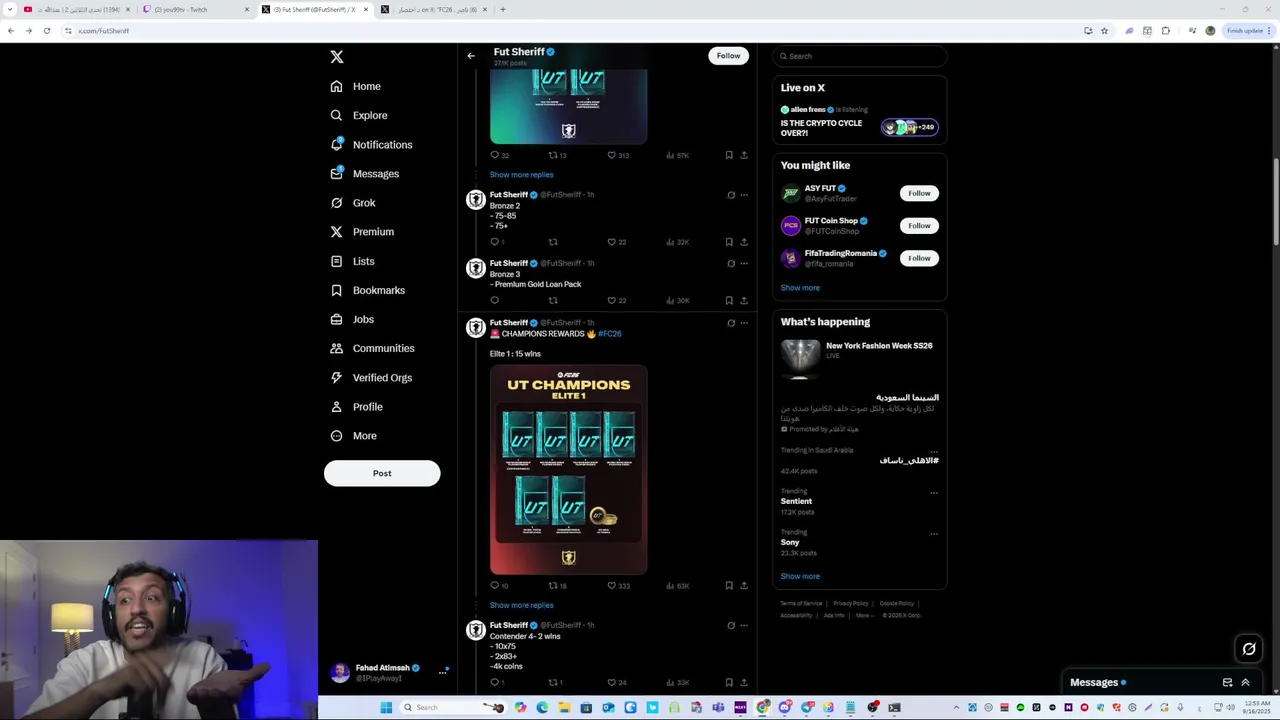Click the new message compose icon
The width and height of the screenshot is (1280, 720).
coord(1227,683)
